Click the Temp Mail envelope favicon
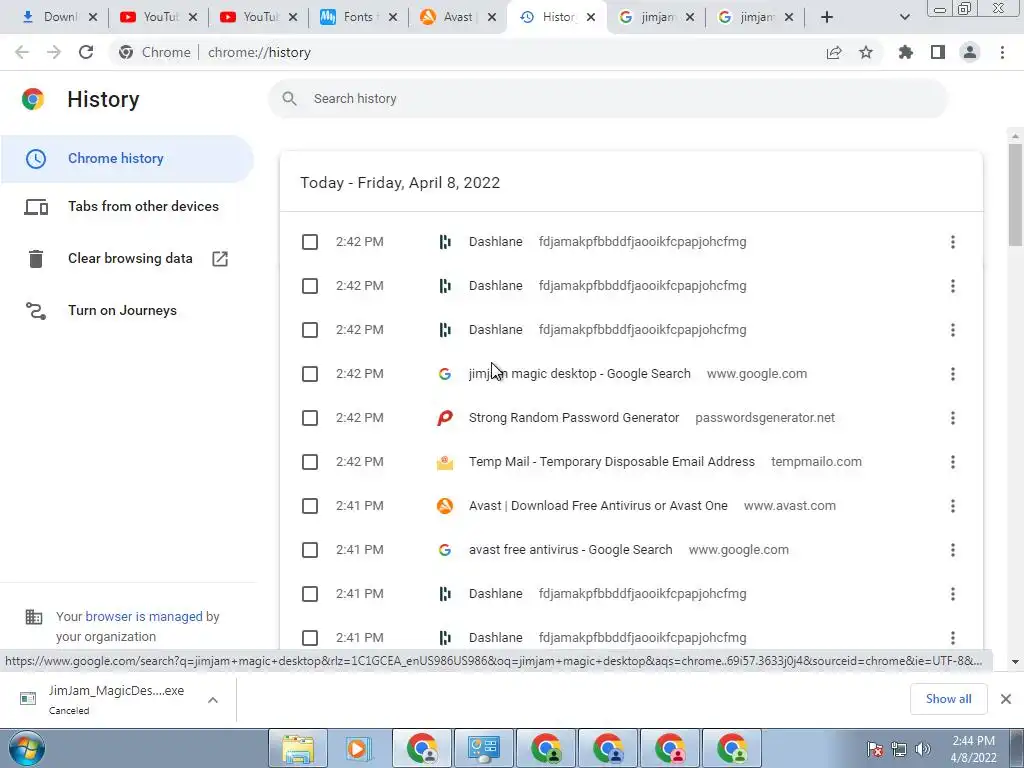Image resolution: width=1024 pixels, height=768 pixels. coord(445,462)
